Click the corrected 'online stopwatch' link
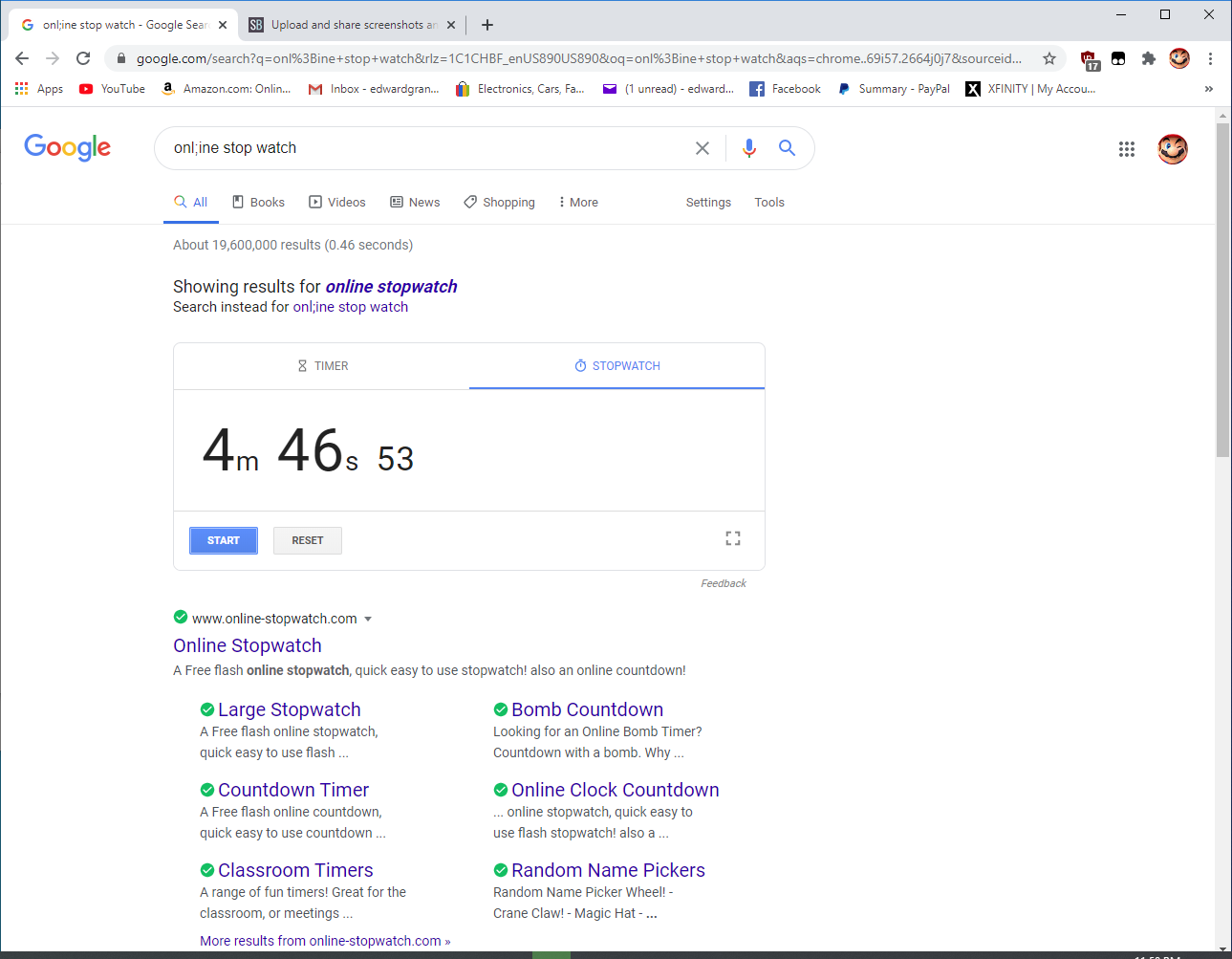 391,287
